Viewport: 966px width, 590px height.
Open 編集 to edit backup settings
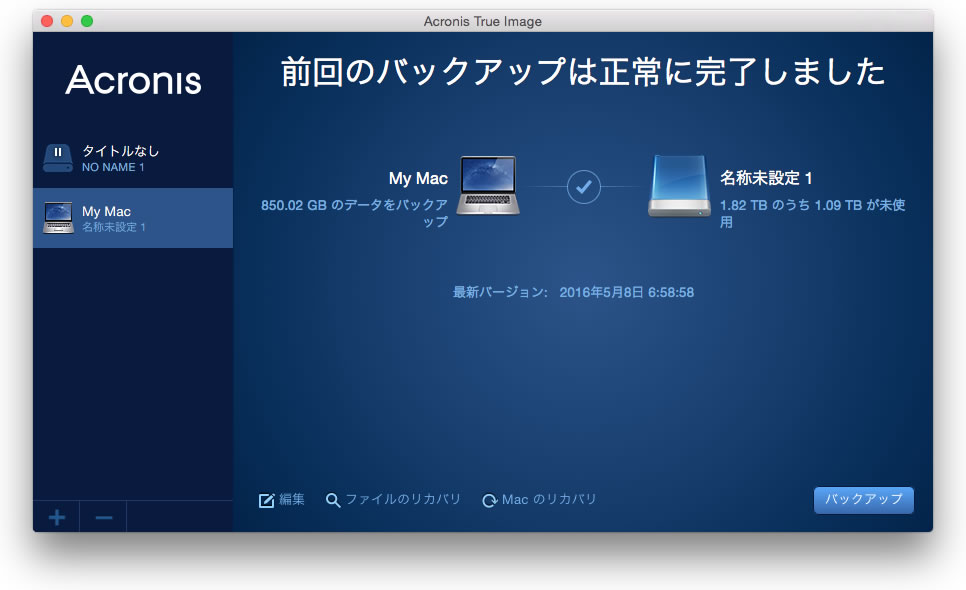point(282,499)
